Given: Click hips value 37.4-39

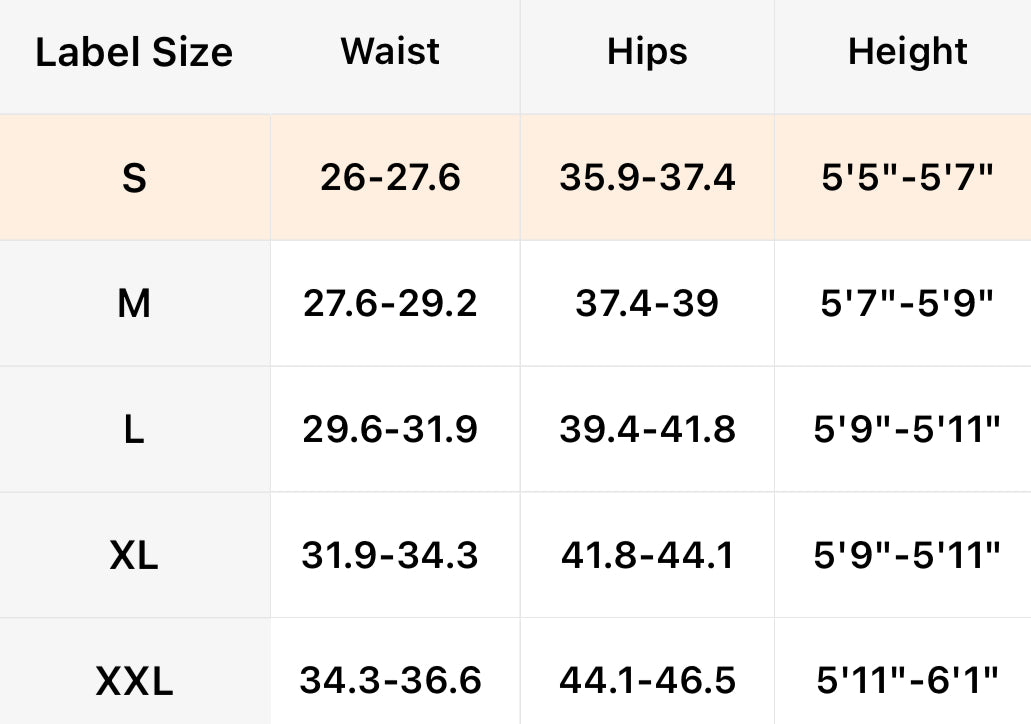Looking at the screenshot, I should click(647, 303).
